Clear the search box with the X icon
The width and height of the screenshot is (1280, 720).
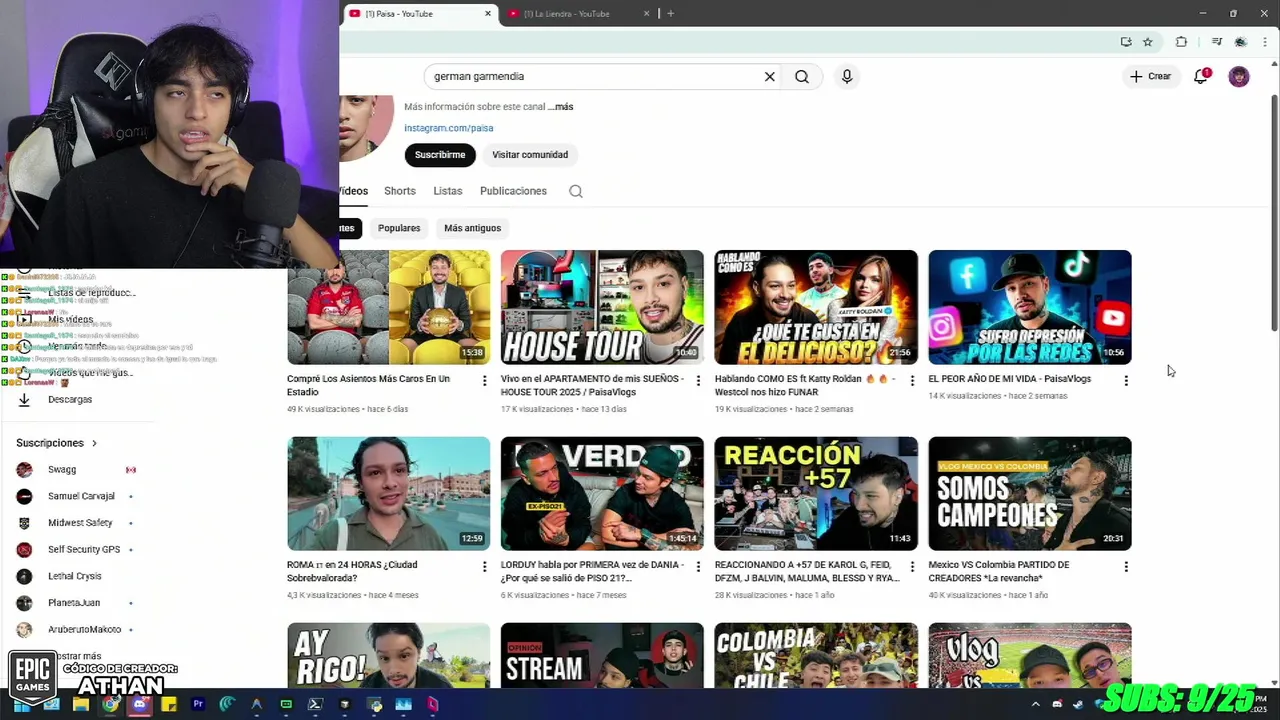pyautogui.click(x=770, y=77)
